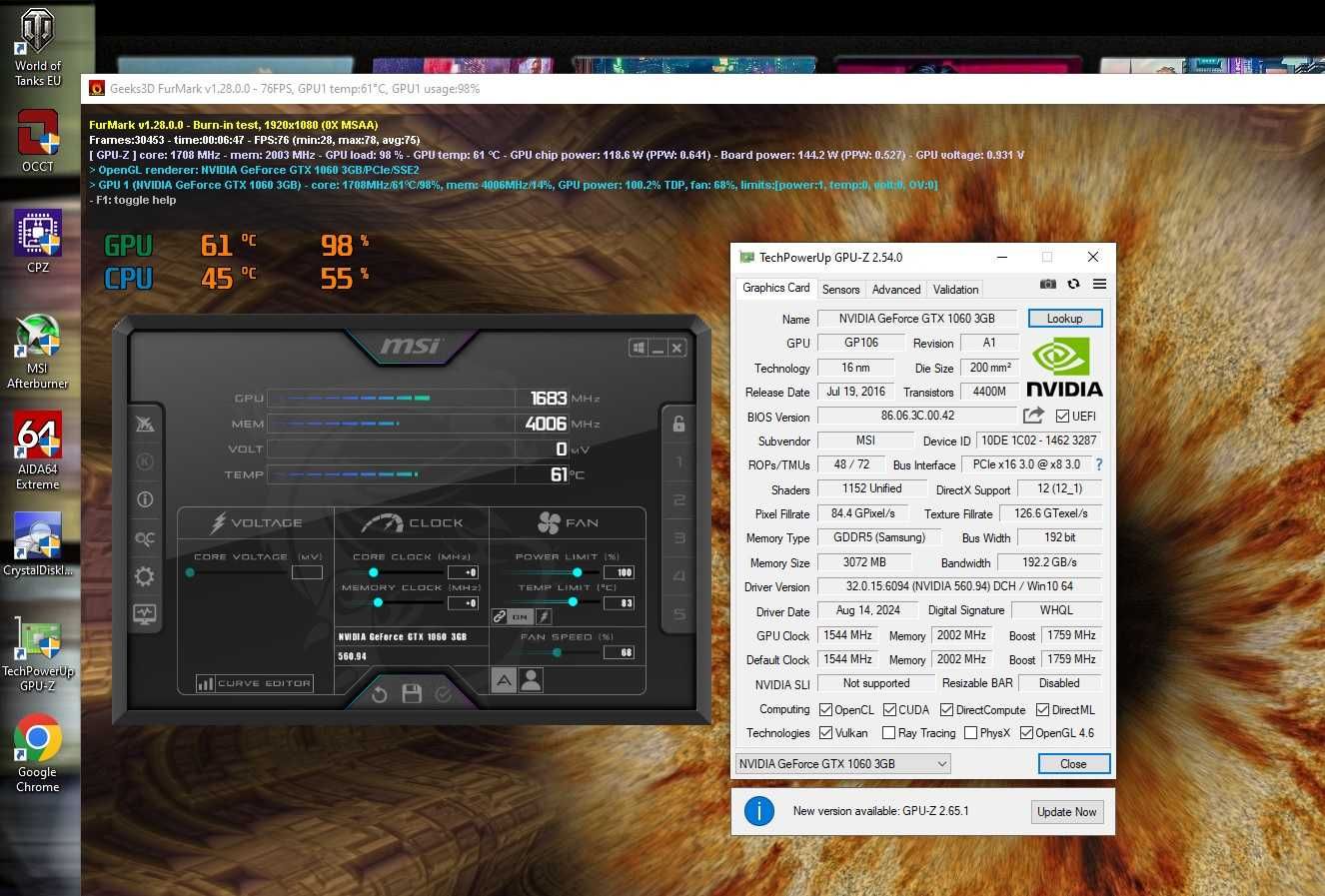Switch to GPU-Z Advanced tab

(x=896, y=290)
